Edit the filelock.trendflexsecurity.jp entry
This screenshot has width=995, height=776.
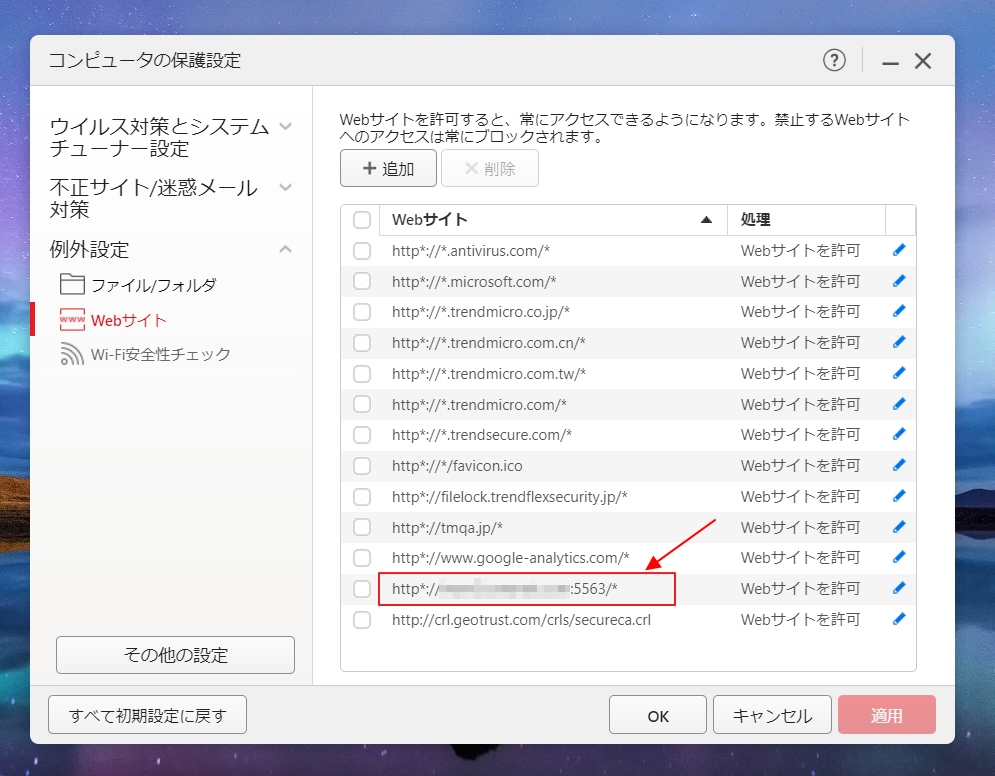tap(898, 497)
